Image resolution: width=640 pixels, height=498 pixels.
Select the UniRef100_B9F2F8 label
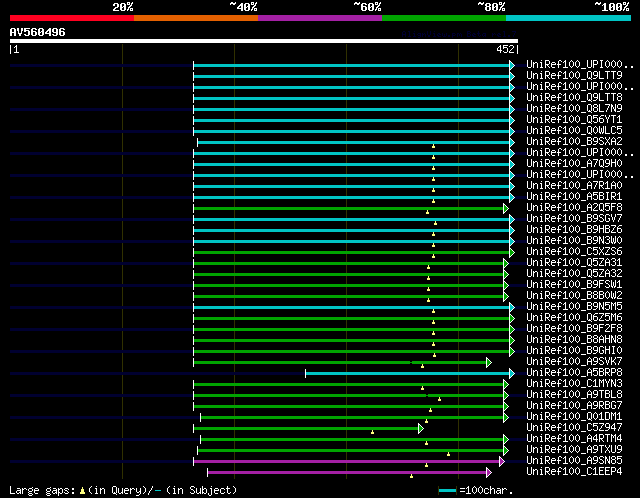[x=574, y=329]
